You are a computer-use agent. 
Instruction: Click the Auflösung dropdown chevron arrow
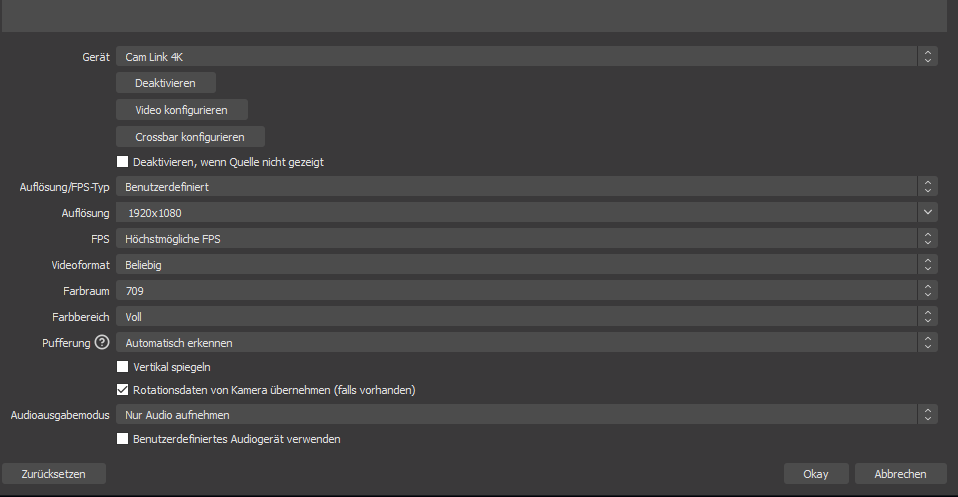(x=928, y=213)
